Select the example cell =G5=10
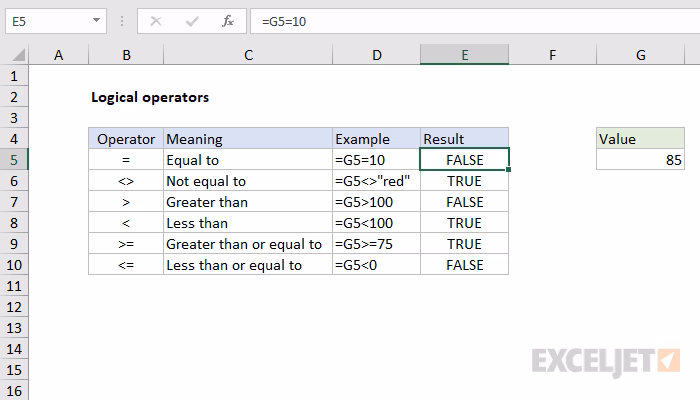Viewport: 700px width, 400px height. (x=376, y=160)
